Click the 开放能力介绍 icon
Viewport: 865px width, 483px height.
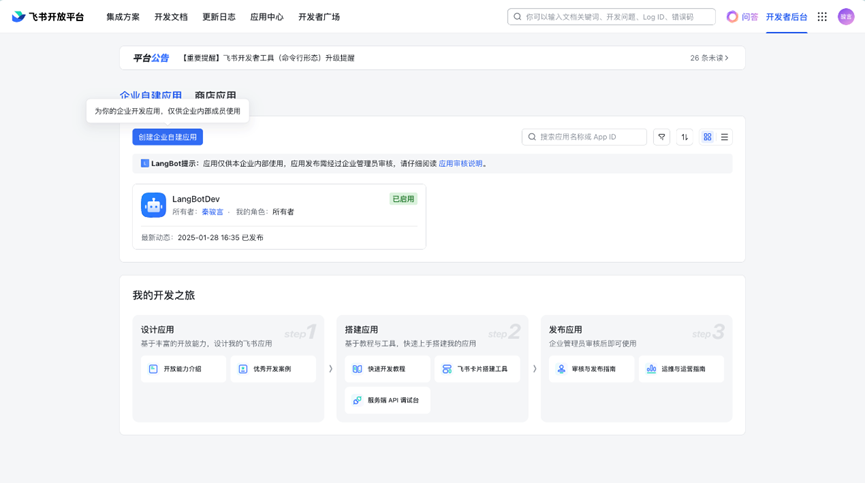[153, 369]
